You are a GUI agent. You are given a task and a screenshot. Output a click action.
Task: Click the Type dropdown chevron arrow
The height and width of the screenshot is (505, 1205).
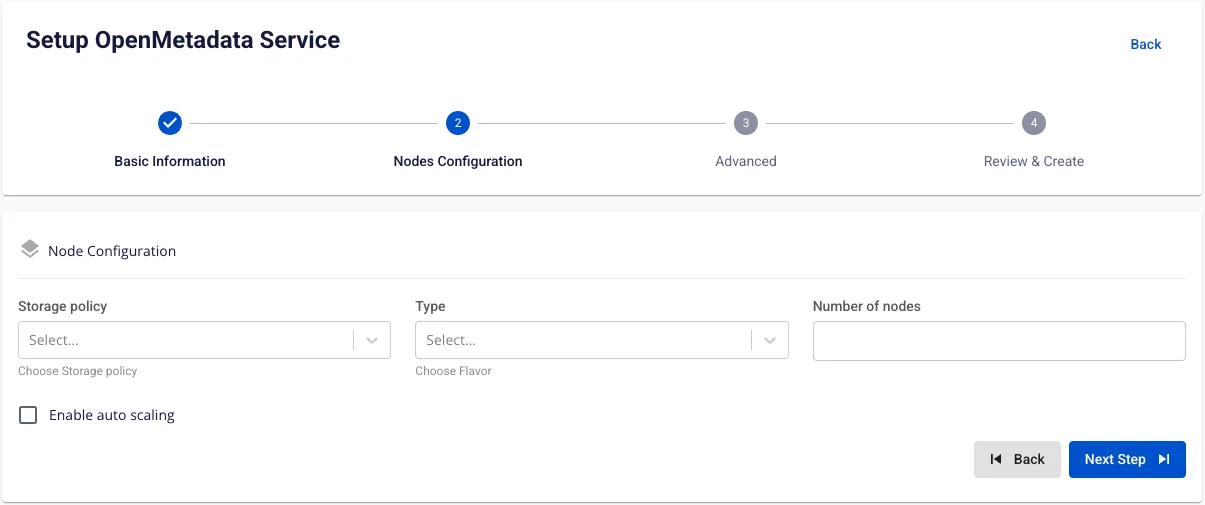[x=770, y=340]
